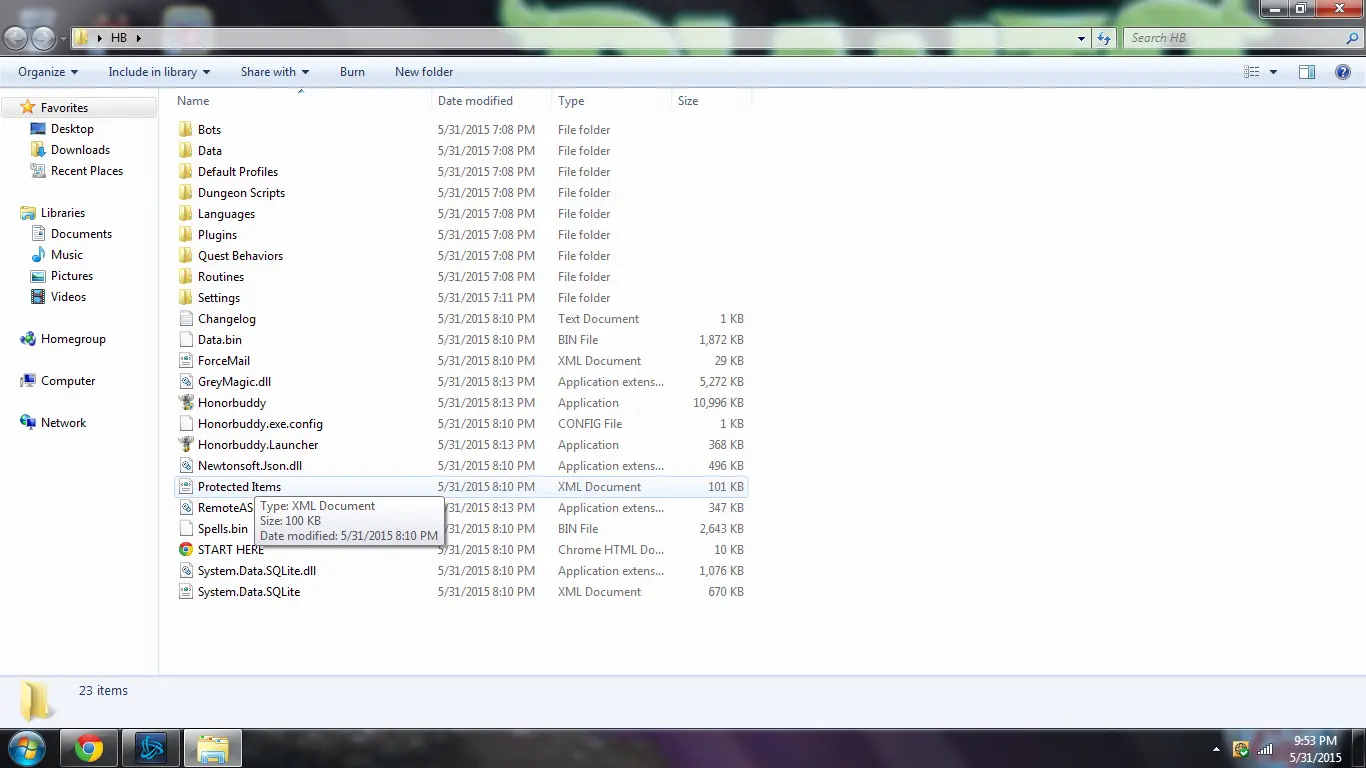Open the Bots folder icon
This screenshot has height=768, width=1366.
[x=185, y=130]
